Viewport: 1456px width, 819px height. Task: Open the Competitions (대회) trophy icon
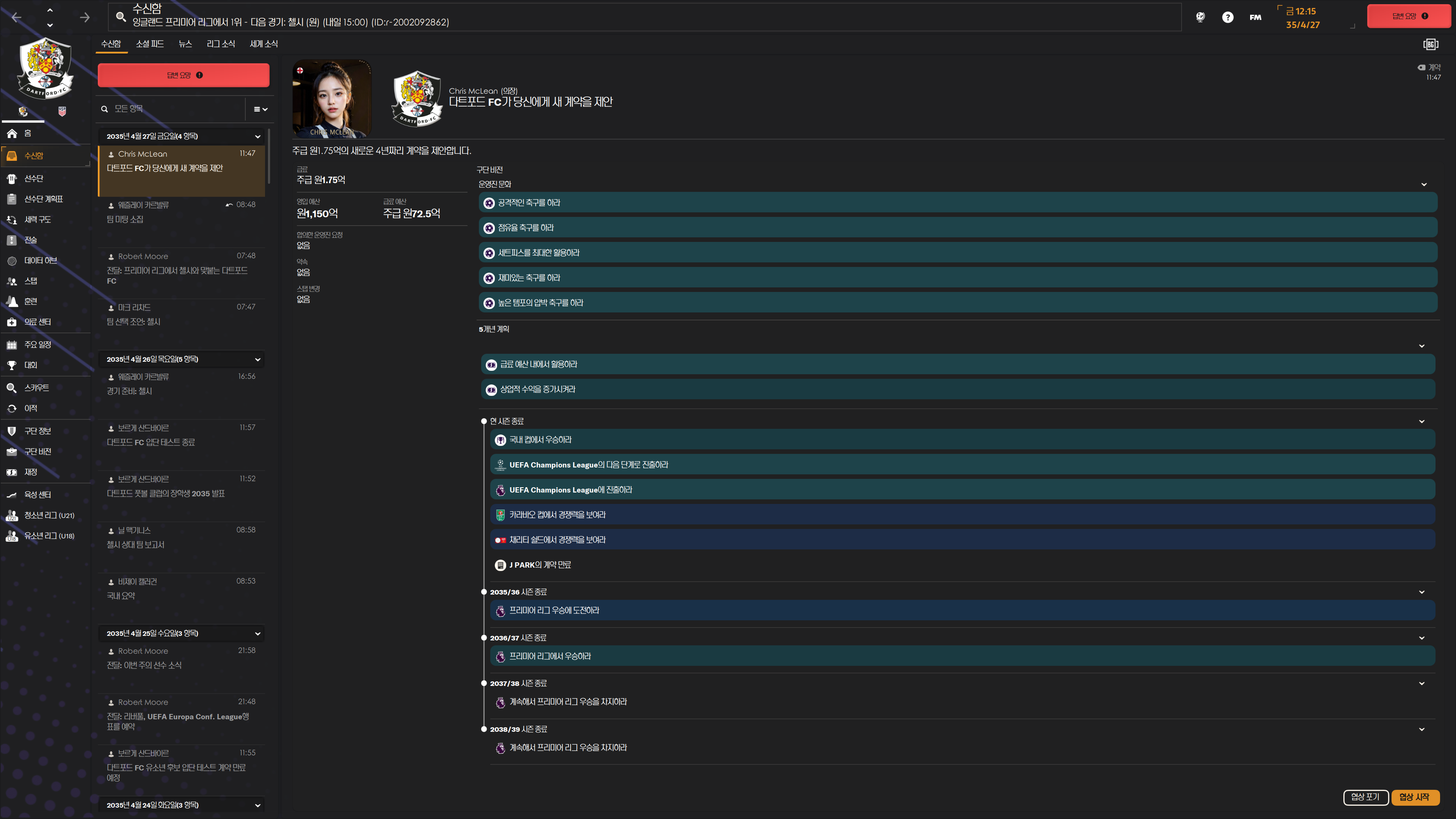(x=12, y=365)
